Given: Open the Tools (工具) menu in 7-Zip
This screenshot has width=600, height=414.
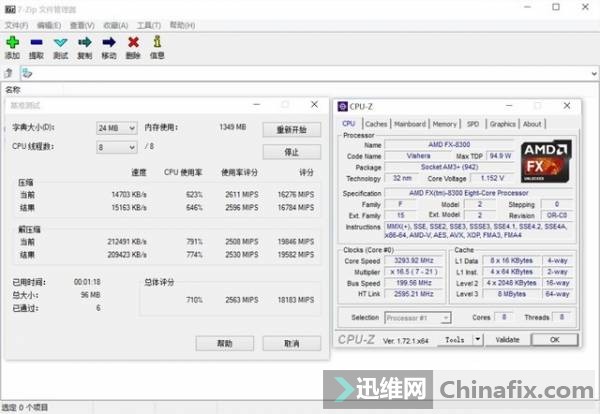Looking at the screenshot, I should pos(149,25).
